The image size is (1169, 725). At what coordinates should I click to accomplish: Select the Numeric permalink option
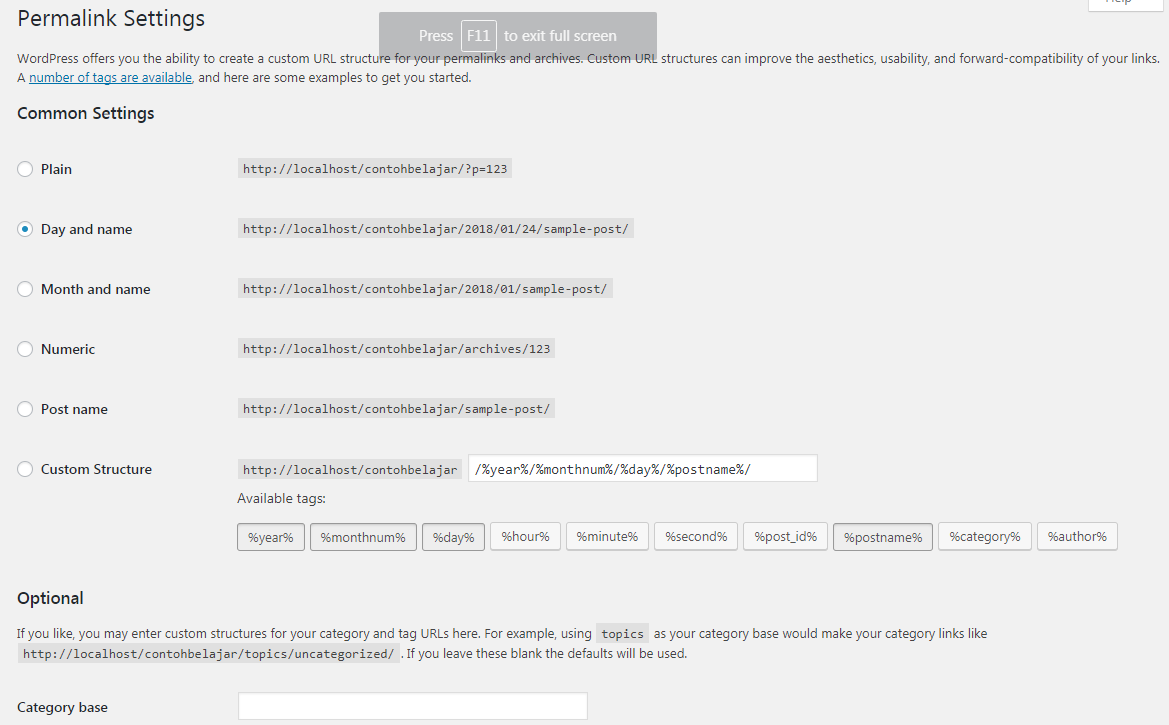[x=25, y=349]
